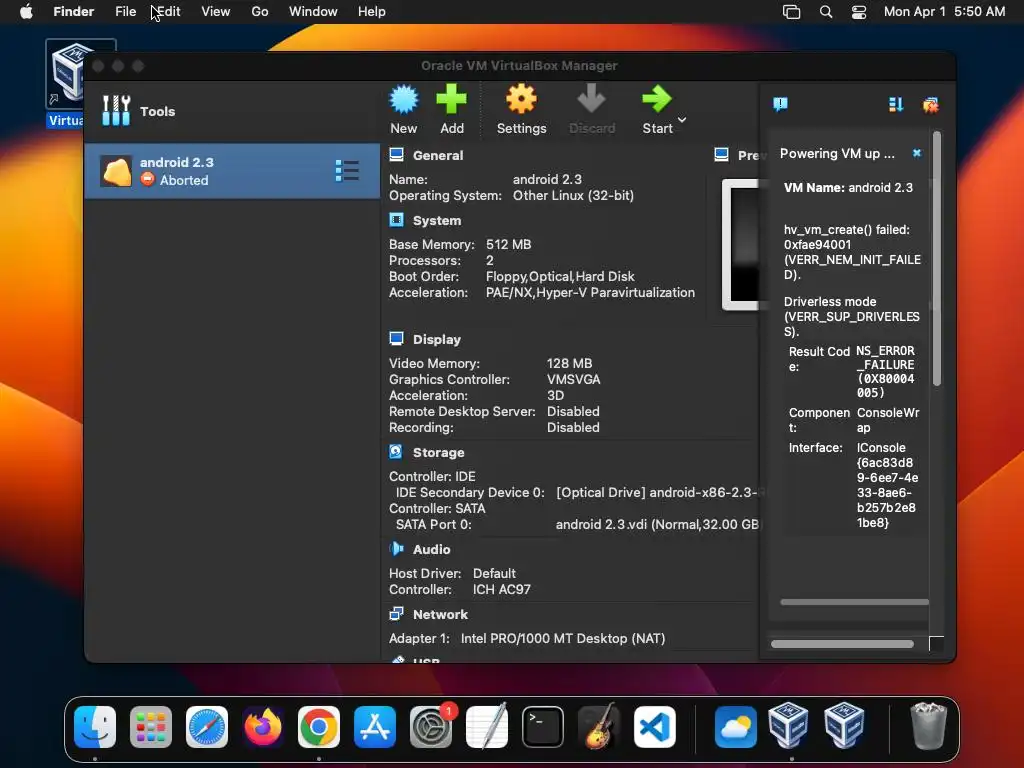
Task: Click the Preview section monitor icon
Action: [x=722, y=155]
